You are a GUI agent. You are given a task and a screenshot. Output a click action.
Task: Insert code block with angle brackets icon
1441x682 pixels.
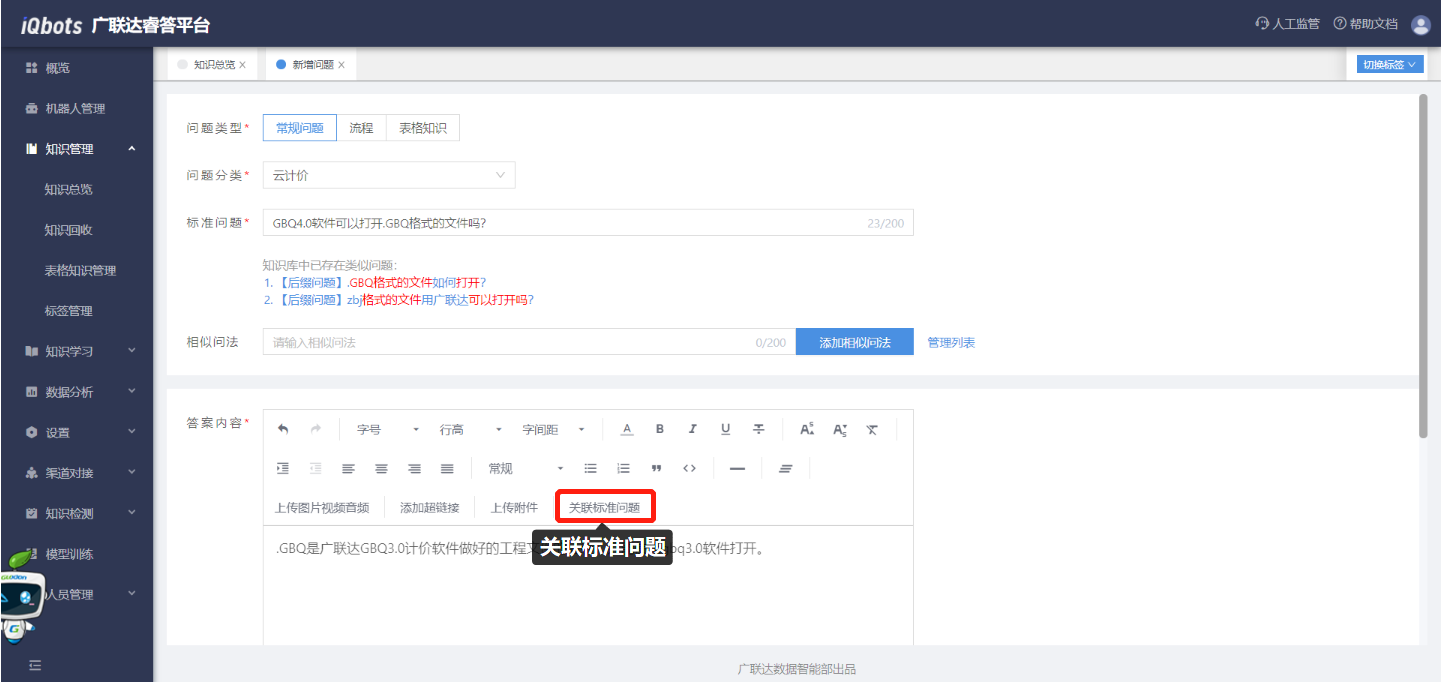(689, 468)
